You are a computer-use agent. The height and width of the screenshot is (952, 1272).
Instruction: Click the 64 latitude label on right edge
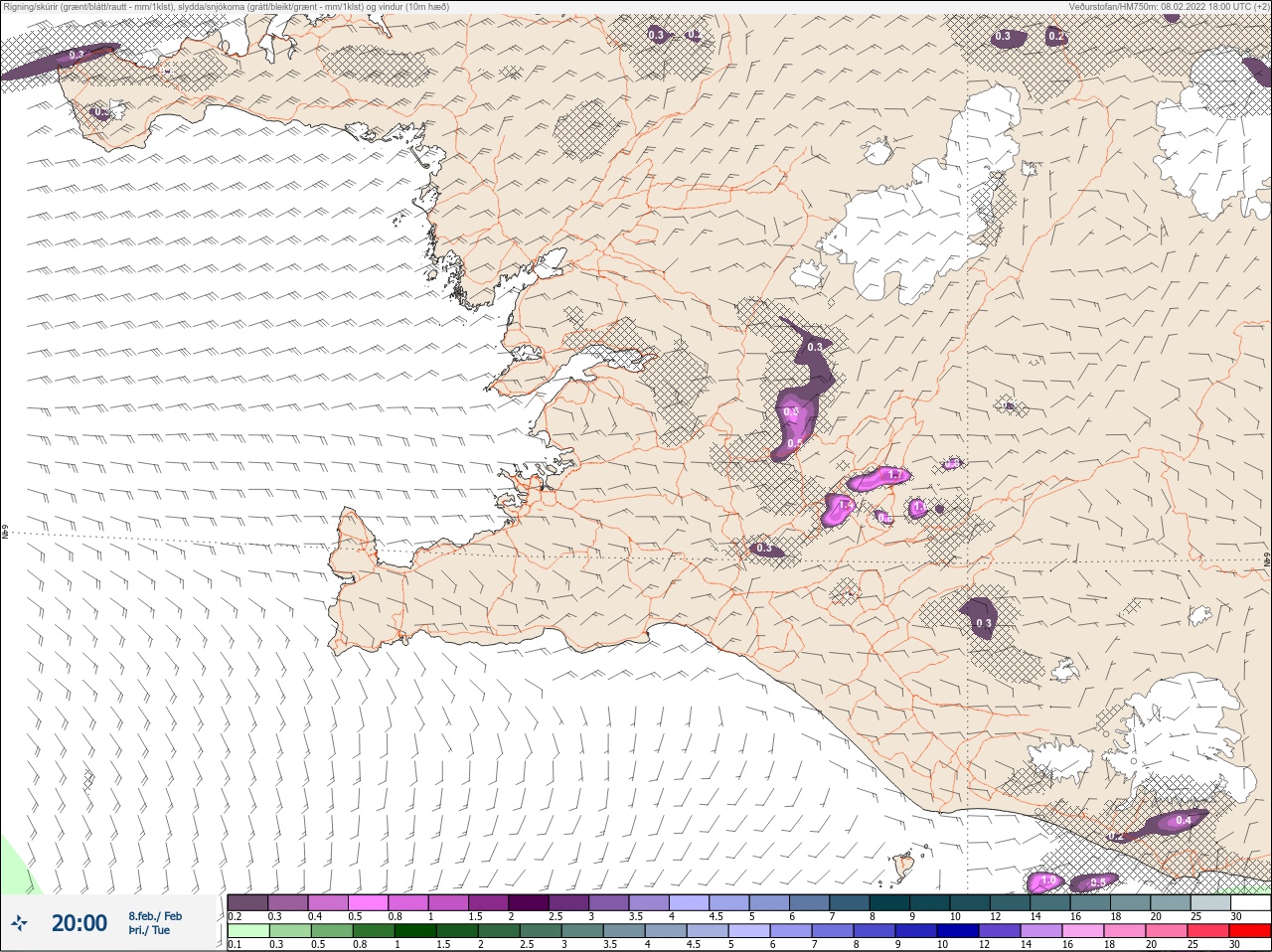point(1267,561)
